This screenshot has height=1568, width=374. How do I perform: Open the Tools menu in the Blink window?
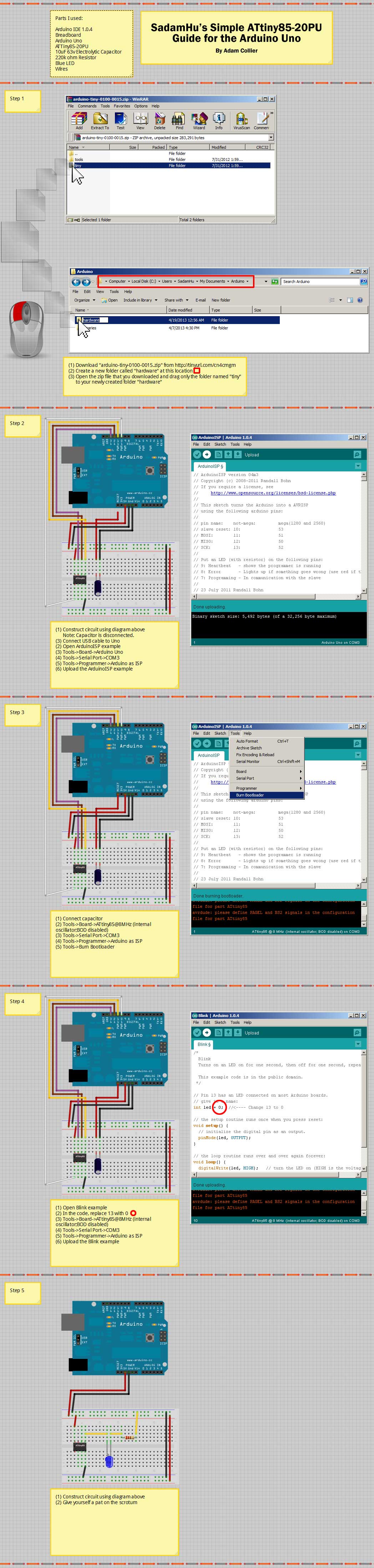pos(235,1023)
